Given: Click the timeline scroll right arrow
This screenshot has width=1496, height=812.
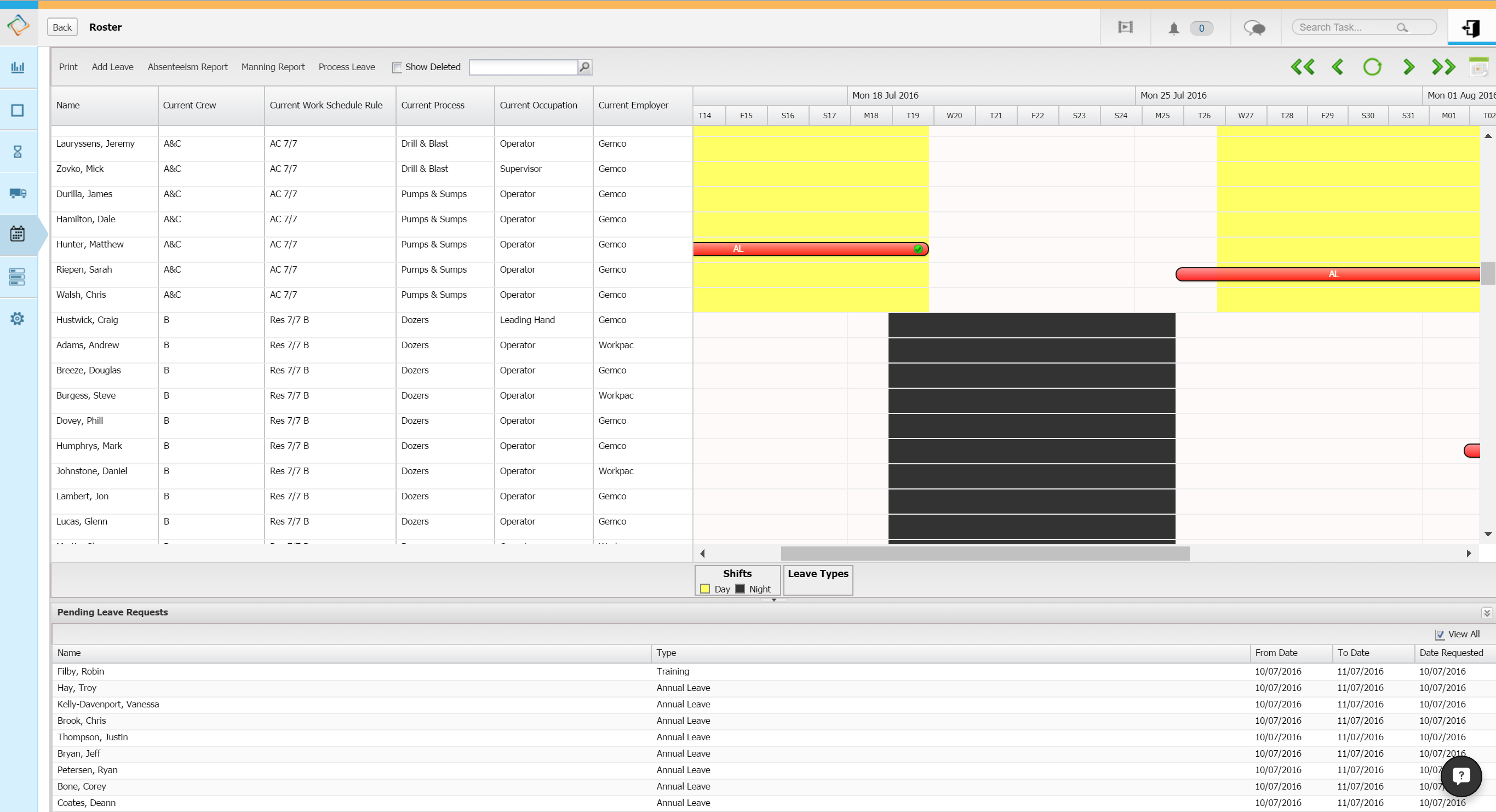Looking at the screenshot, I should [x=1469, y=554].
